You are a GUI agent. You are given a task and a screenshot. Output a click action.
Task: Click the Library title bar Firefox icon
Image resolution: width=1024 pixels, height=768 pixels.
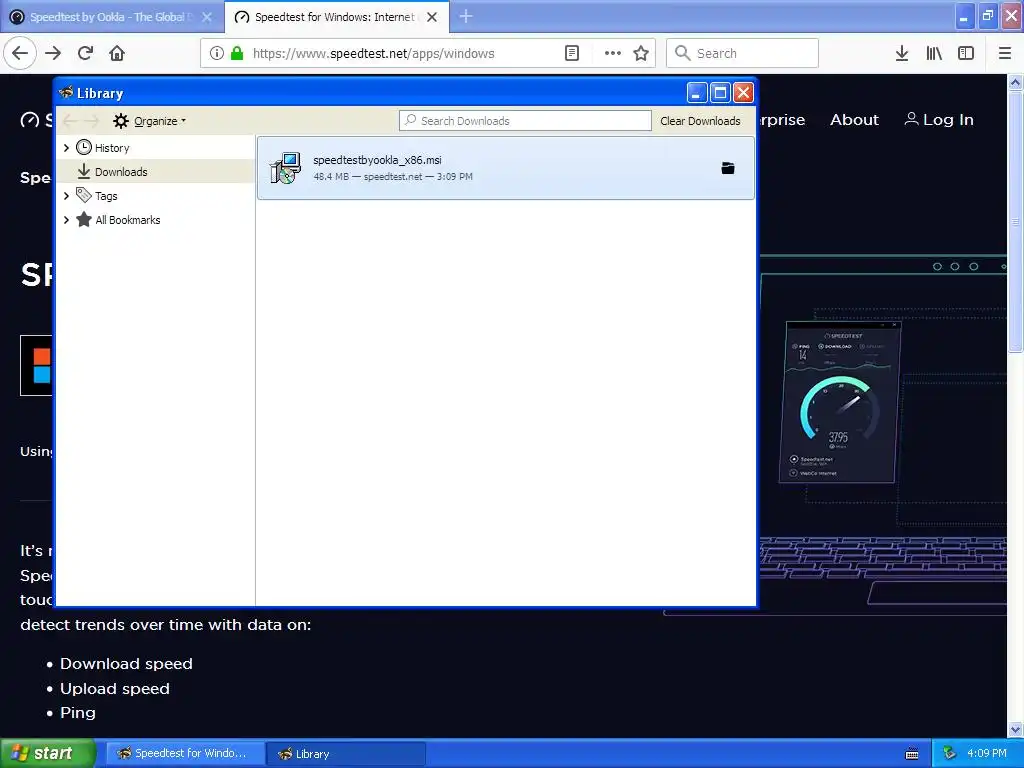[x=66, y=93]
